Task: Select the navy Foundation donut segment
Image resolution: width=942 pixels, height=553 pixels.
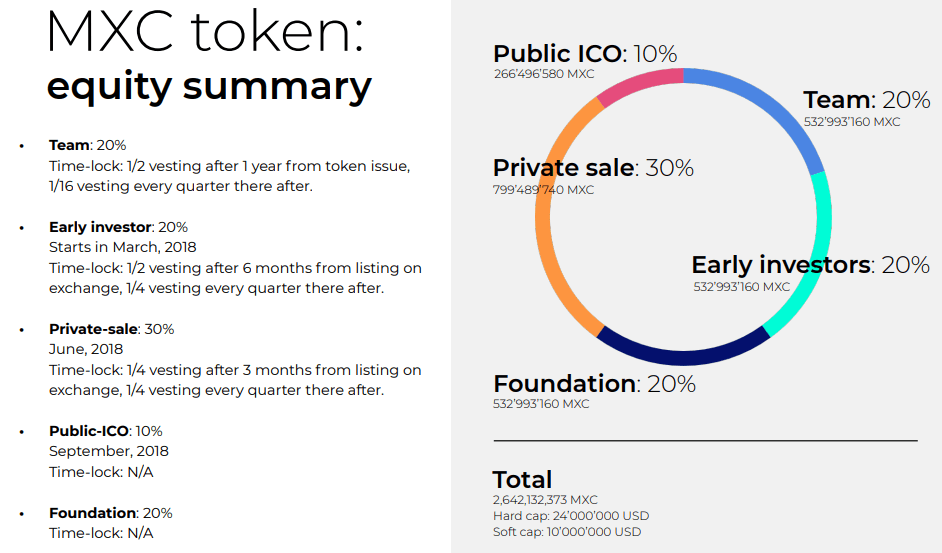Action: pyautogui.click(x=682, y=351)
